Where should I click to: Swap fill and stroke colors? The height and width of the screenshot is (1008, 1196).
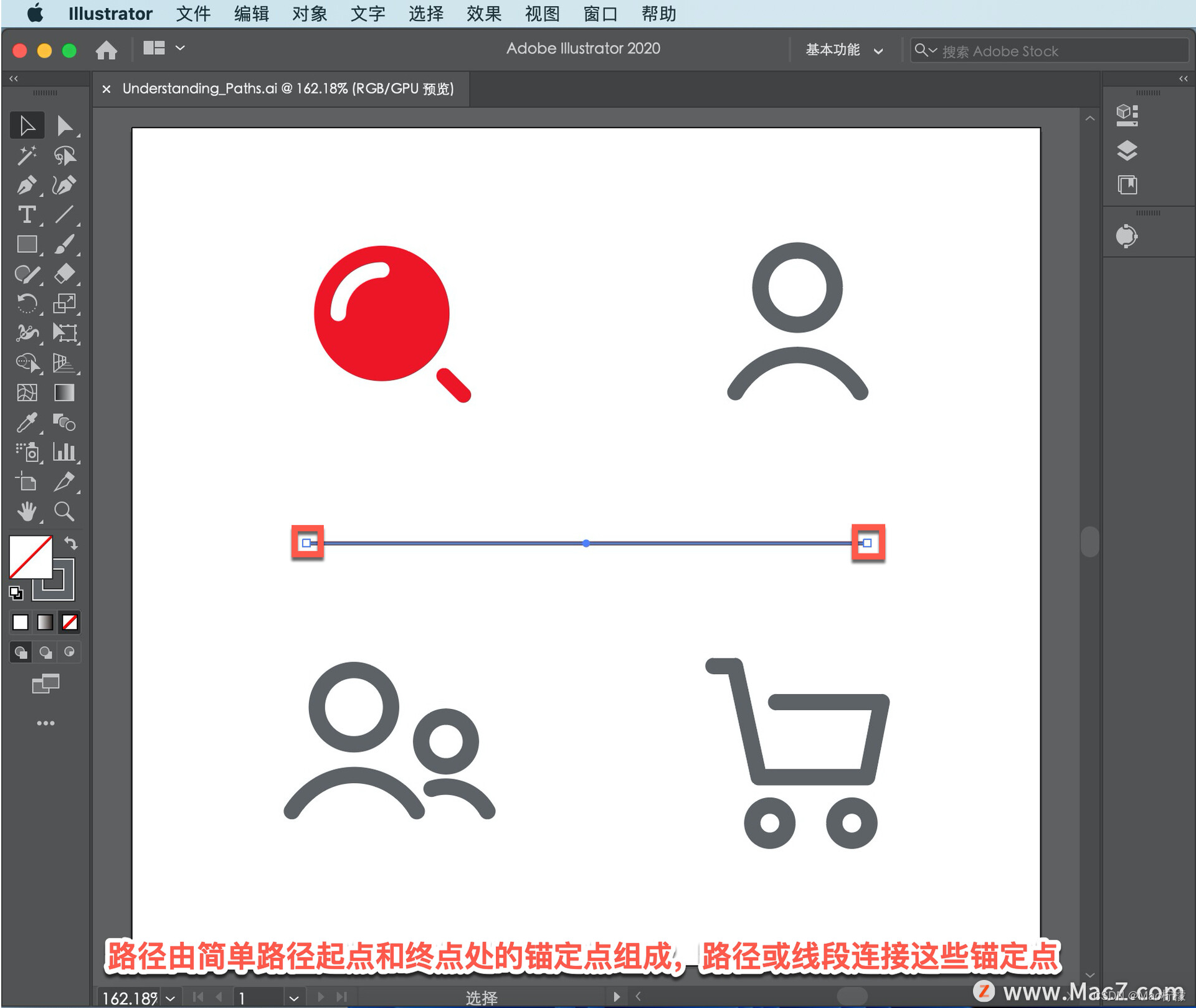click(71, 543)
